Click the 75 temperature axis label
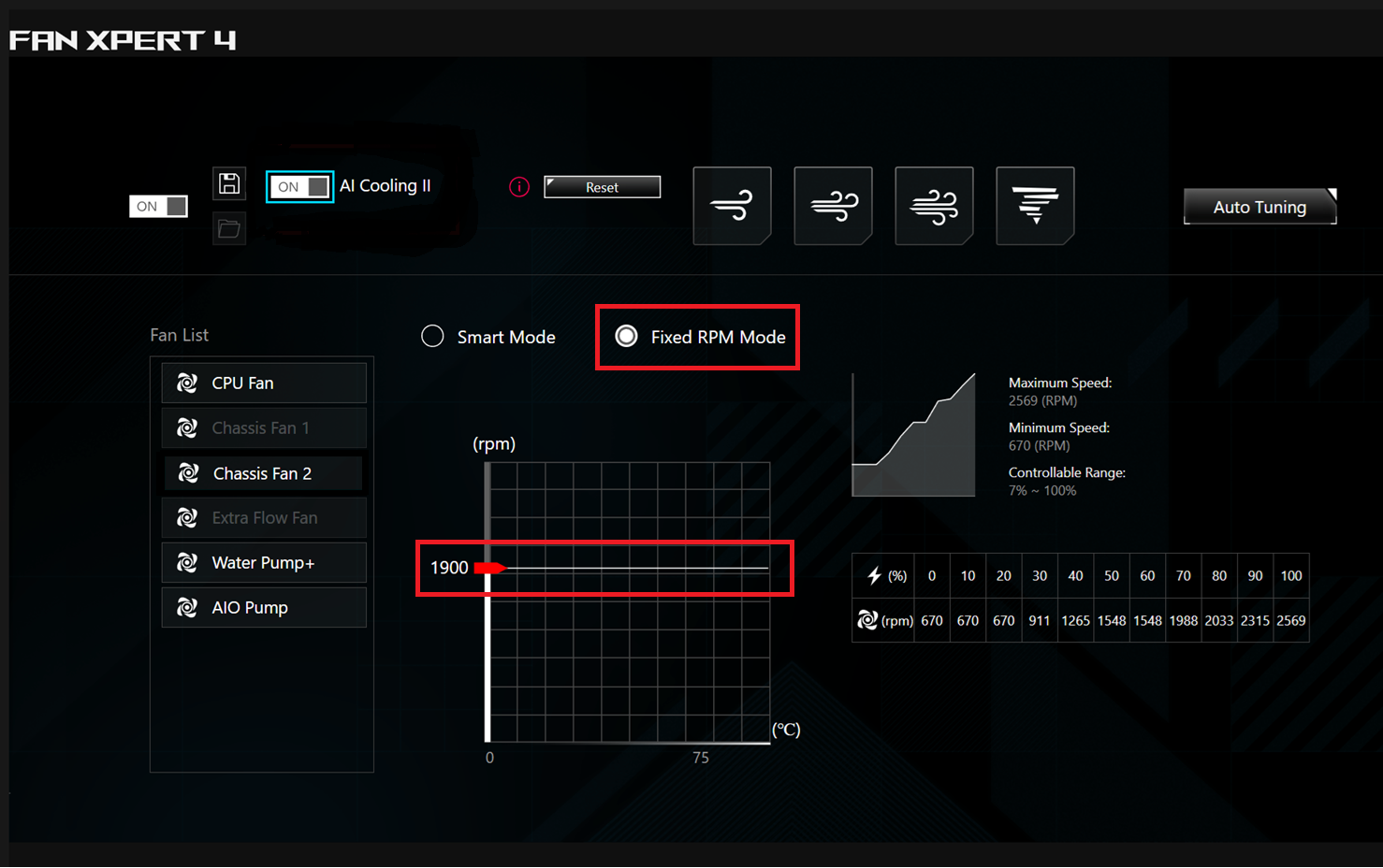This screenshot has height=868, width=1383. [701, 758]
